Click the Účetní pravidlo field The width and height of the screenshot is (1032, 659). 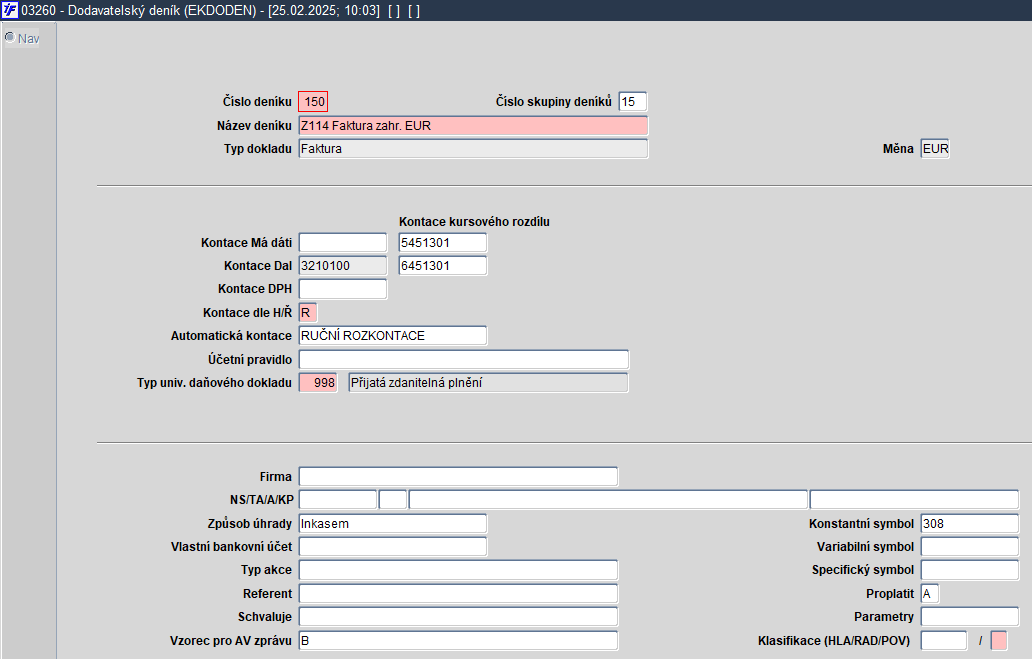(x=464, y=359)
